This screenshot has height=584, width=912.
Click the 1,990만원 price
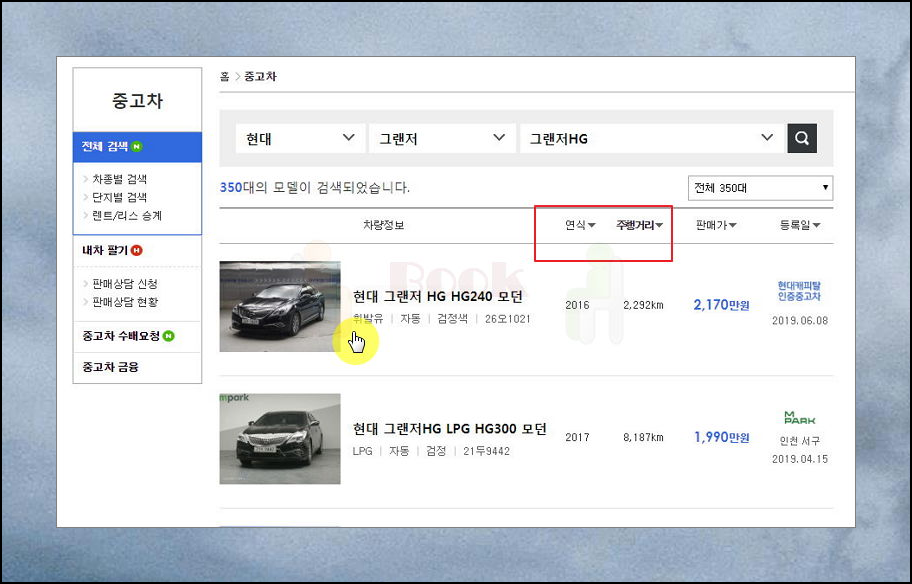pyautogui.click(x=721, y=437)
